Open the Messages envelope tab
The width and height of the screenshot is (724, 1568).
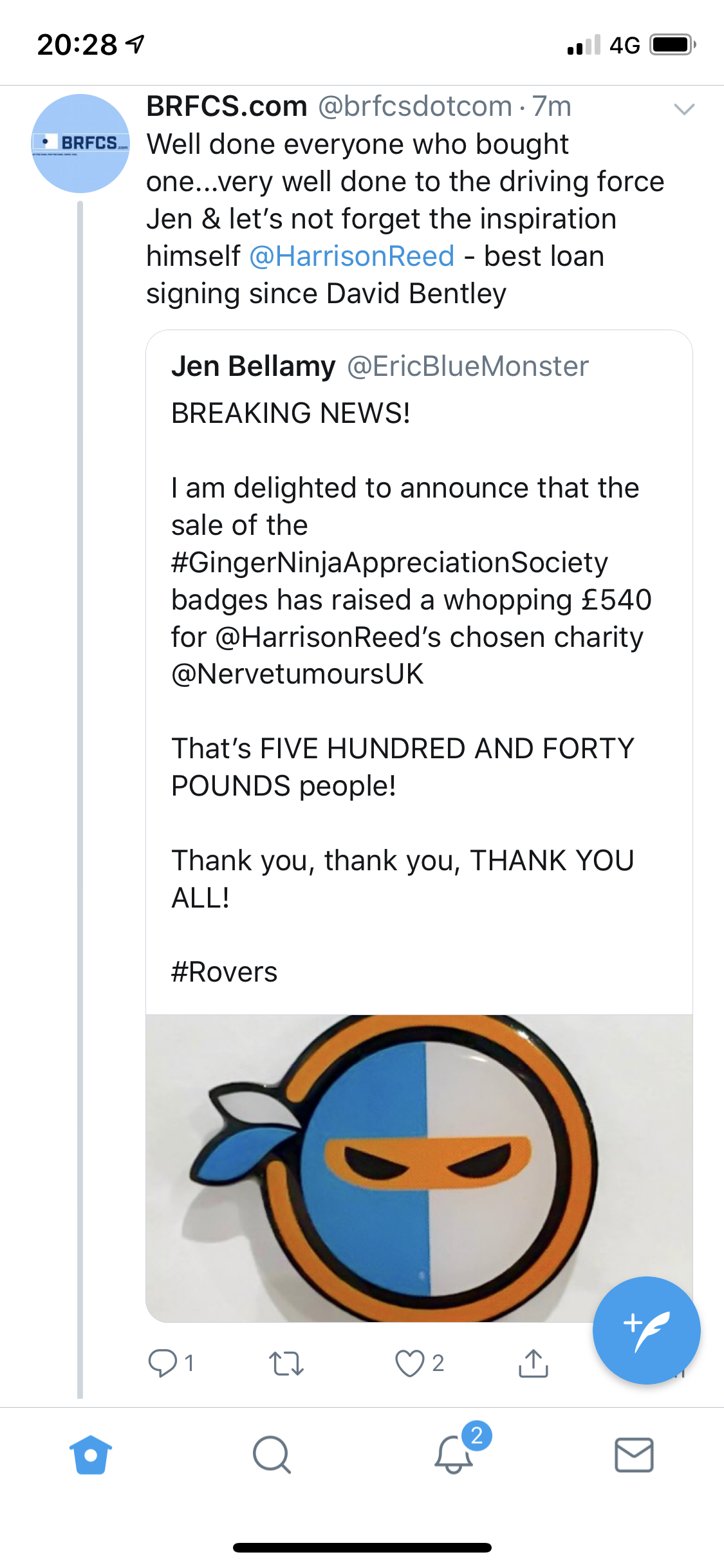pos(634,1455)
